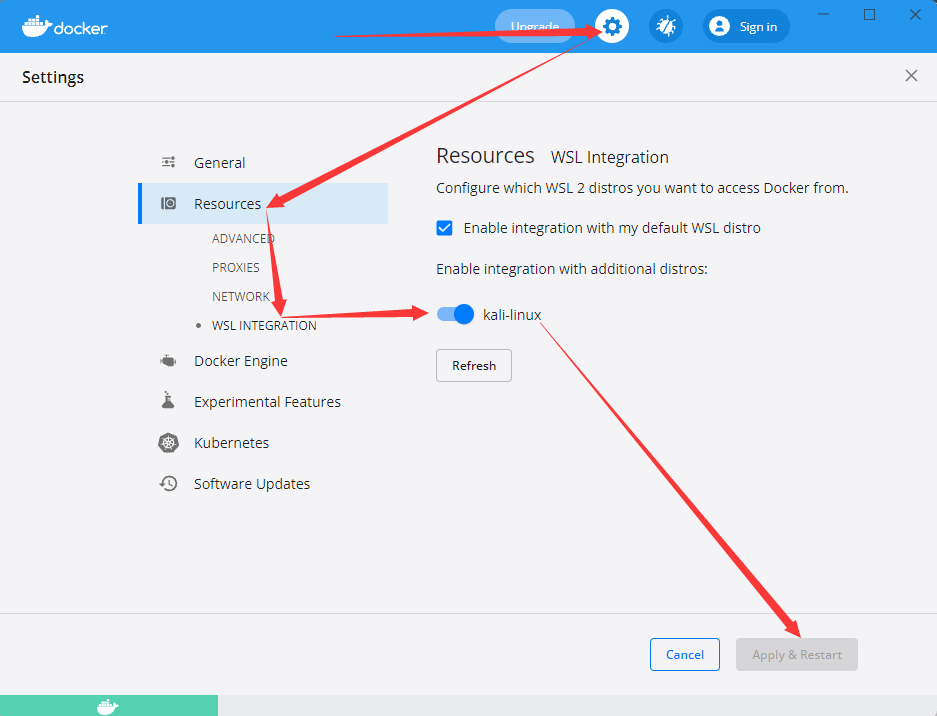Select the Docker Engine icon
The image size is (937, 716).
(168, 360)
